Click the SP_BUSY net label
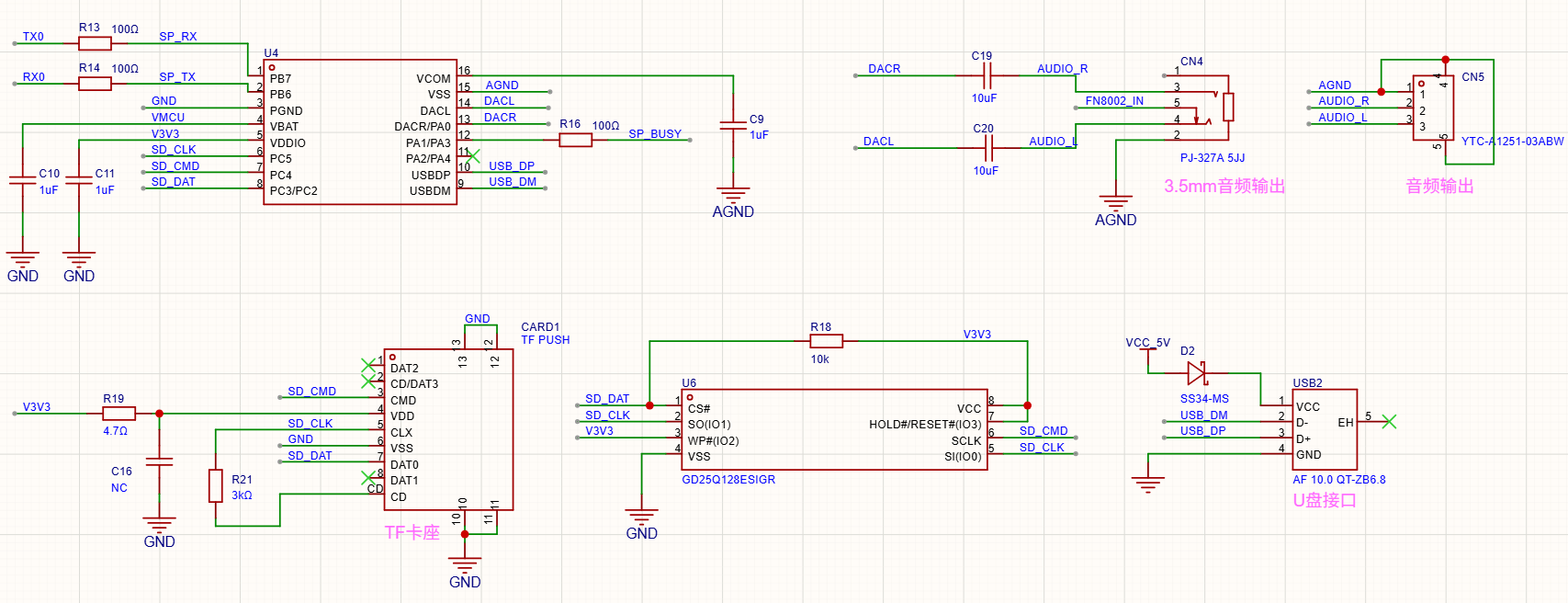 pos(655,134)
